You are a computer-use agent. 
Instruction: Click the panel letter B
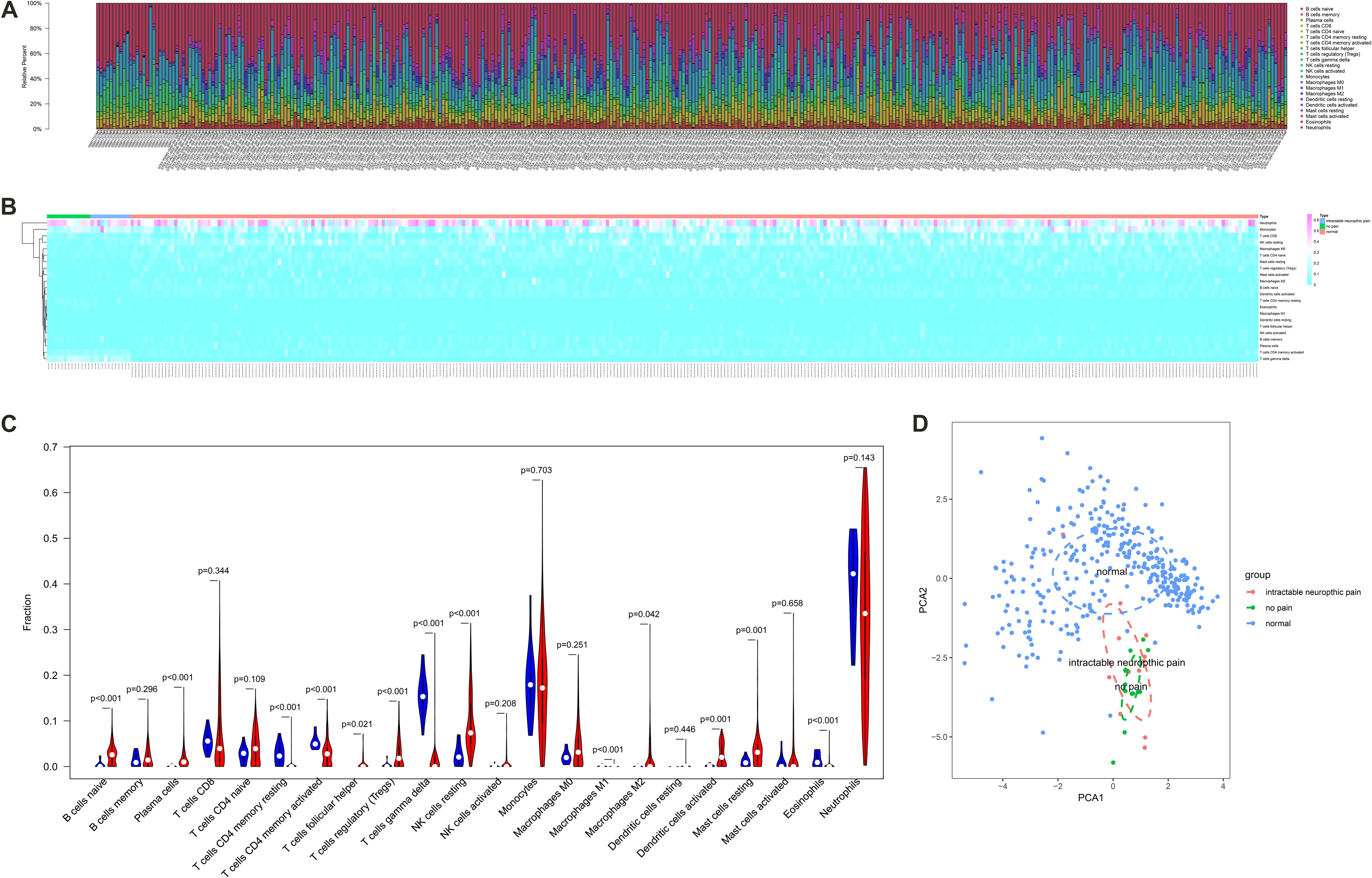(x=8, y=207)
